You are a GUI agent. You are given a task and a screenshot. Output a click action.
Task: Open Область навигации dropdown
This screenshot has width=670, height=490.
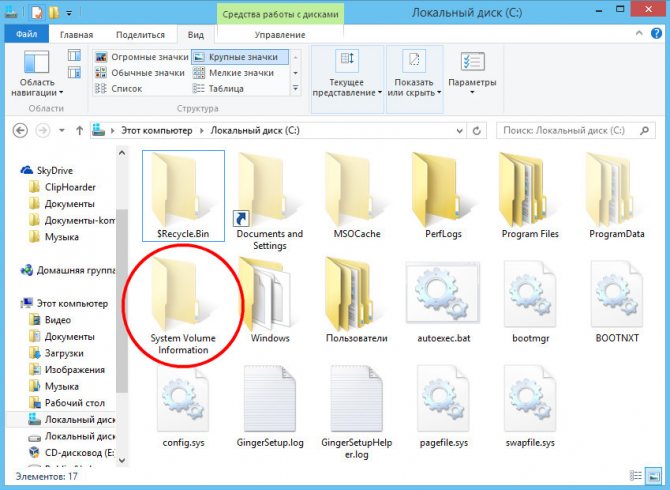pyautogui.click(x=37, y=73)
